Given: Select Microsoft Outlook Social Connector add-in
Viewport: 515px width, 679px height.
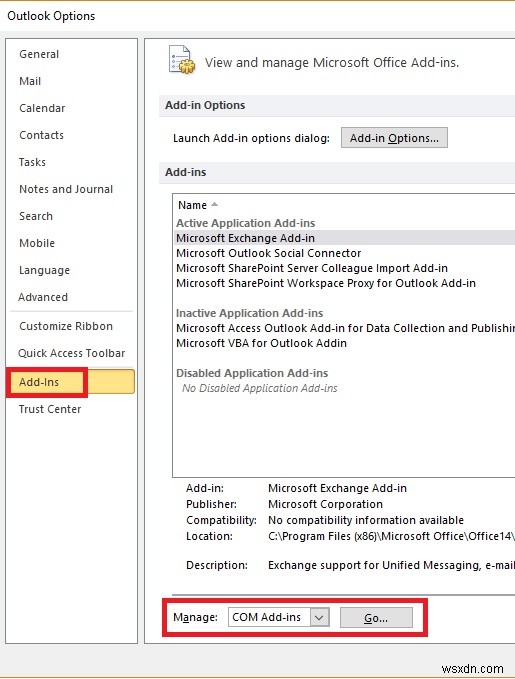Looking at the screenshot, I should pos(269,253).
